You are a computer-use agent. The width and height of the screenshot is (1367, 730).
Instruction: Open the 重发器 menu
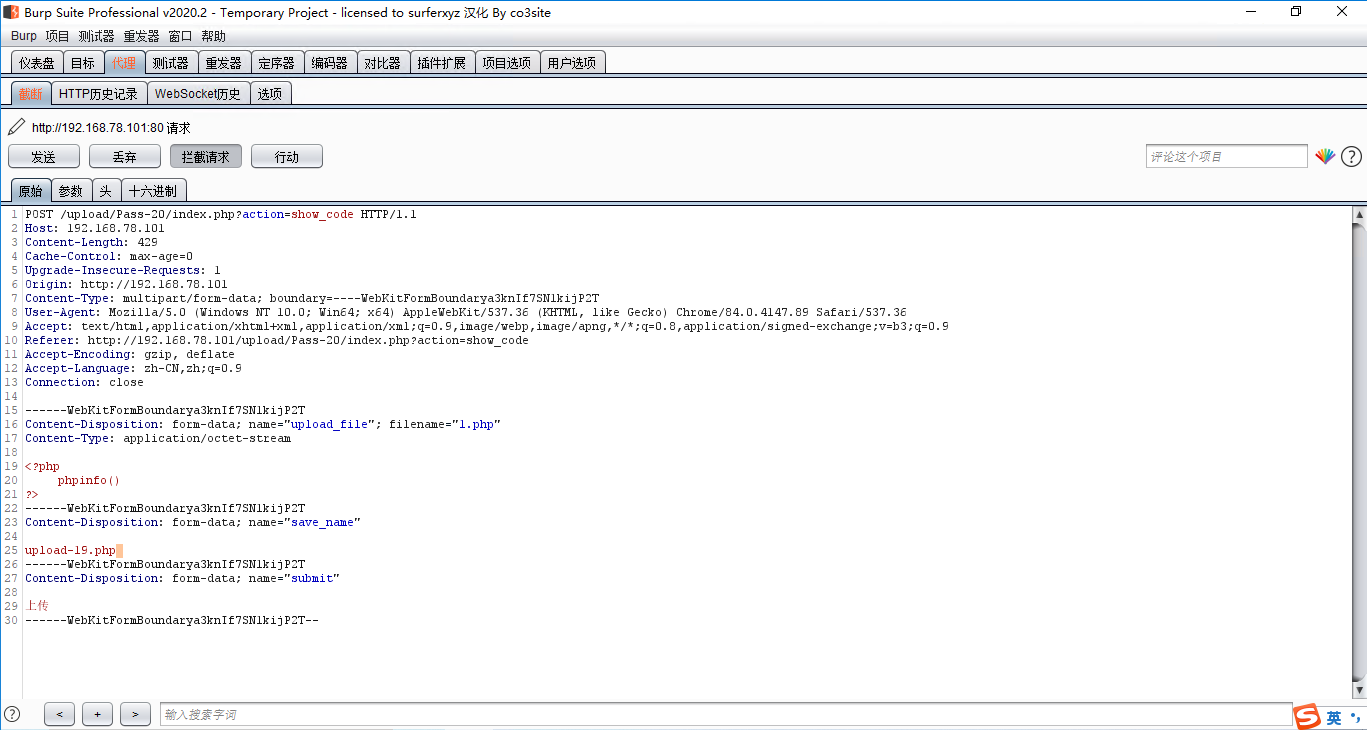[x=141, y=36]
